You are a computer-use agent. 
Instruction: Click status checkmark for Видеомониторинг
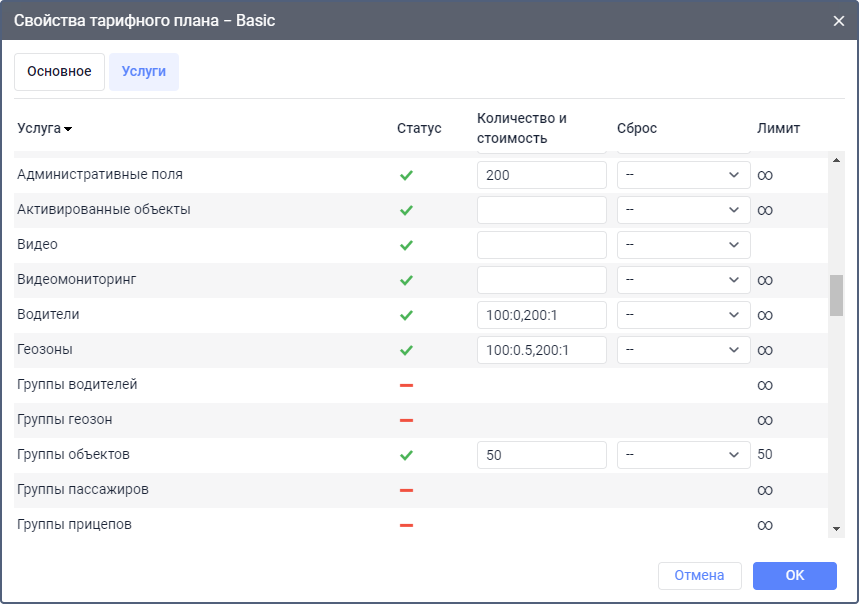click(406, 280)
